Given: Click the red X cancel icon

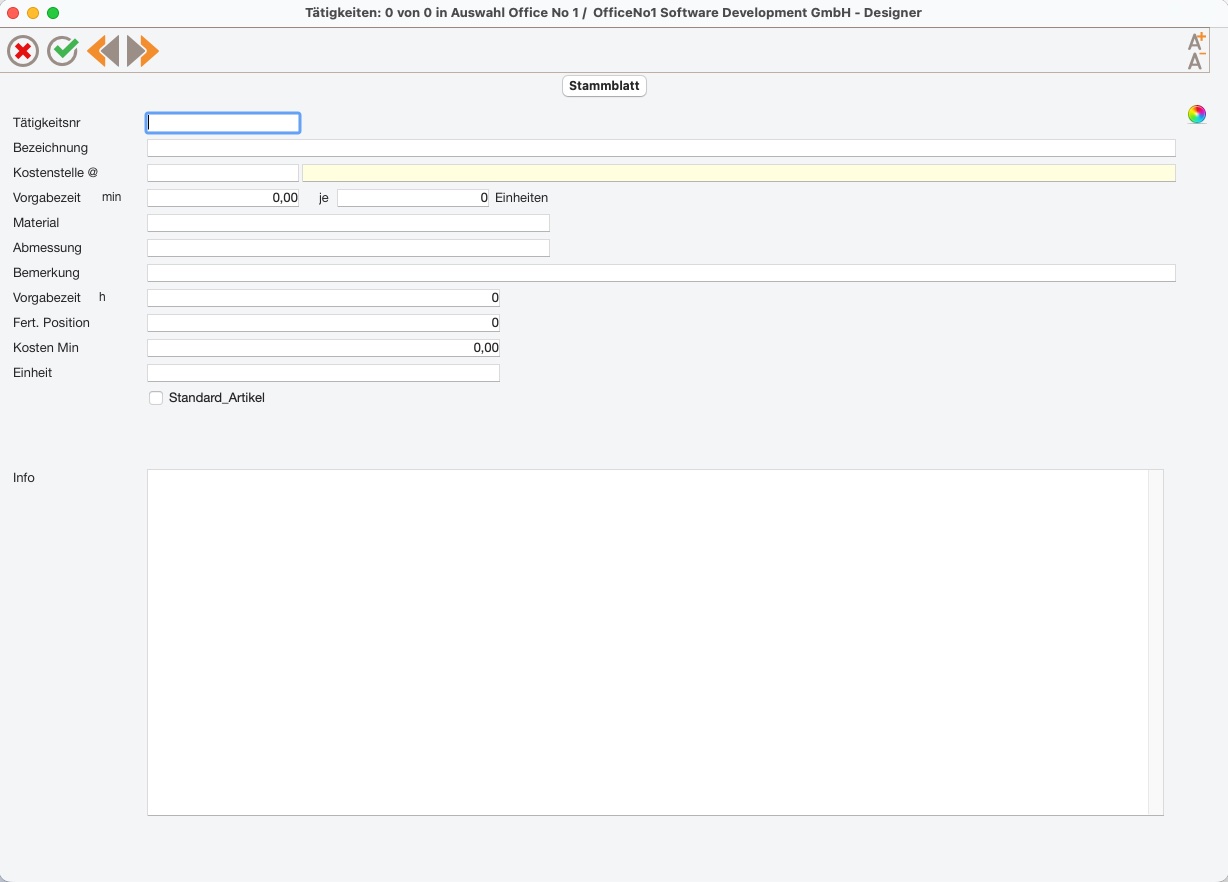Looking at the screenshot, I should (23, 51).
